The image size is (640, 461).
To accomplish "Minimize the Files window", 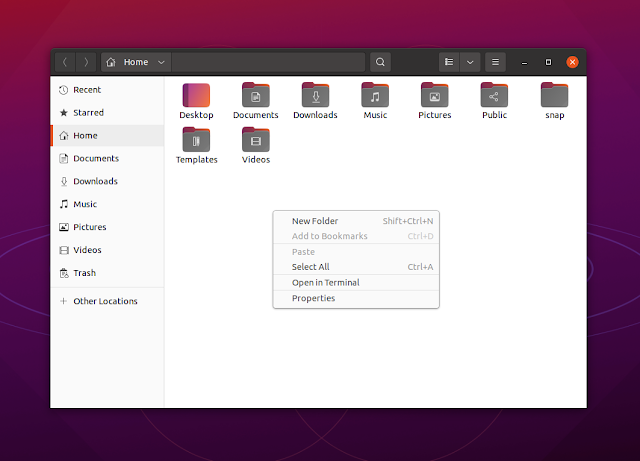I will coord(524,62).
